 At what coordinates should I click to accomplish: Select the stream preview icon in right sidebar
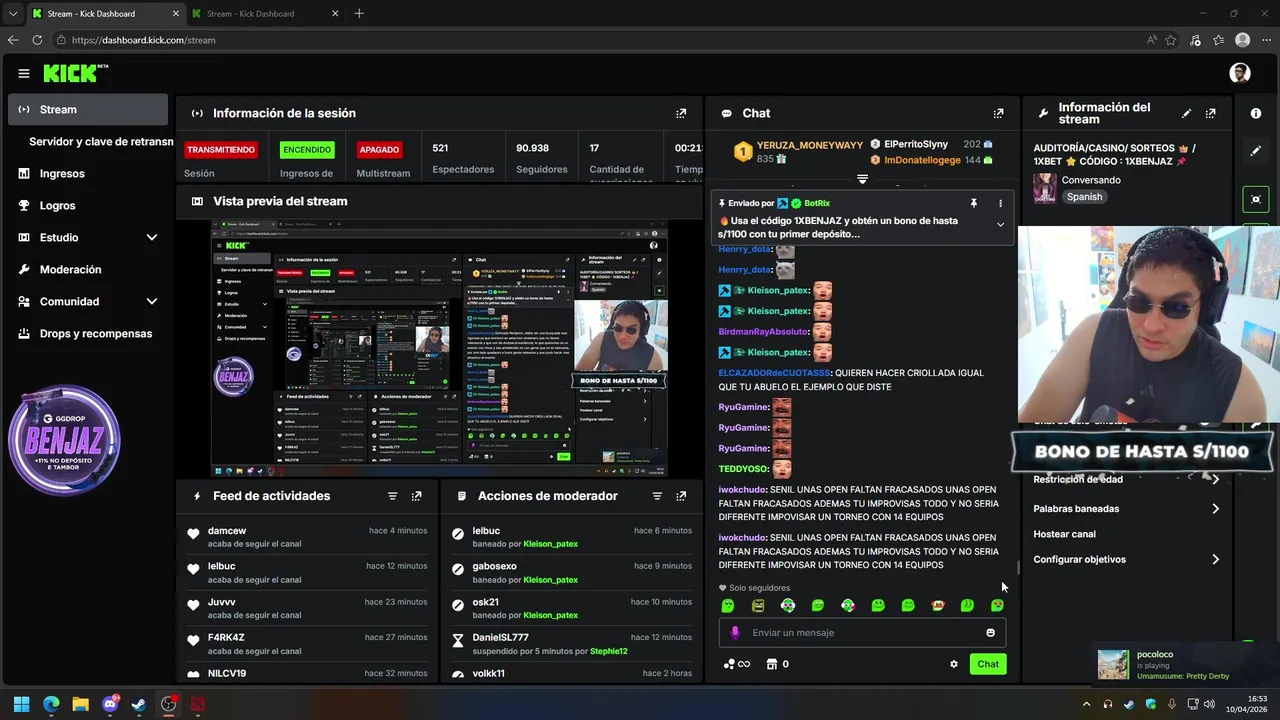coord(1256,199)
